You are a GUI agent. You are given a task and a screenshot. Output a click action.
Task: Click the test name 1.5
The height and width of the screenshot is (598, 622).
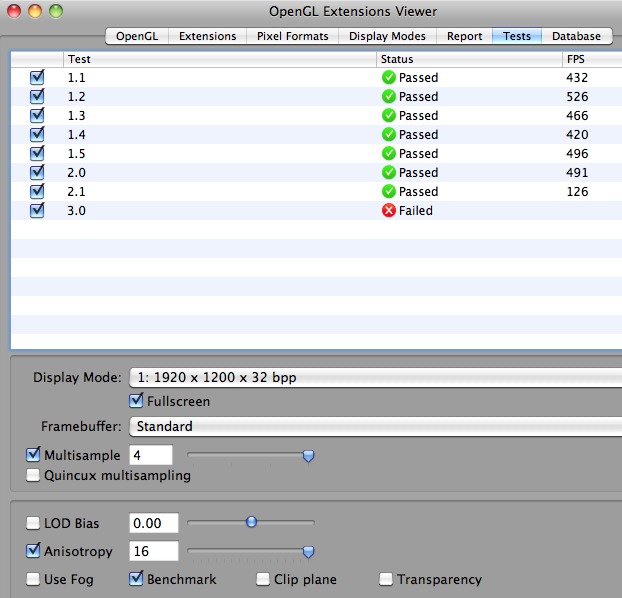point(76,154)
